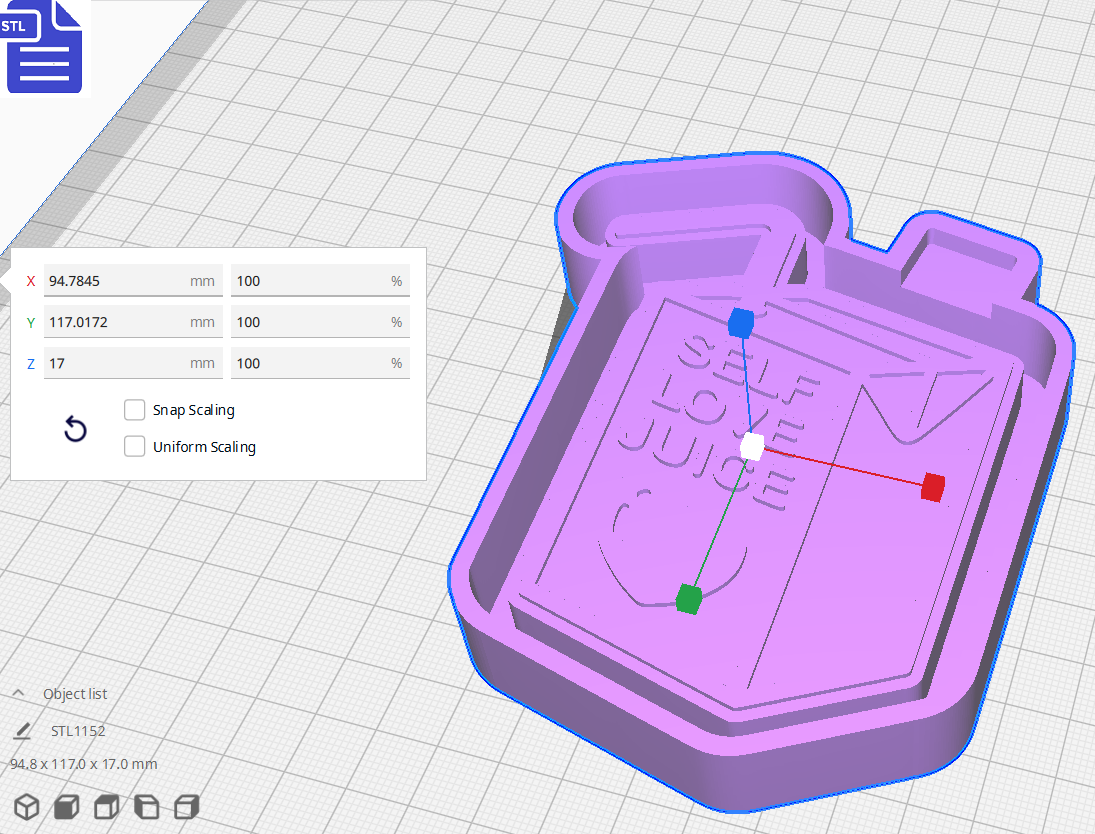Click the reset scale circular arrow
The height and width of the screenshot is (834, 1095).
74,428
